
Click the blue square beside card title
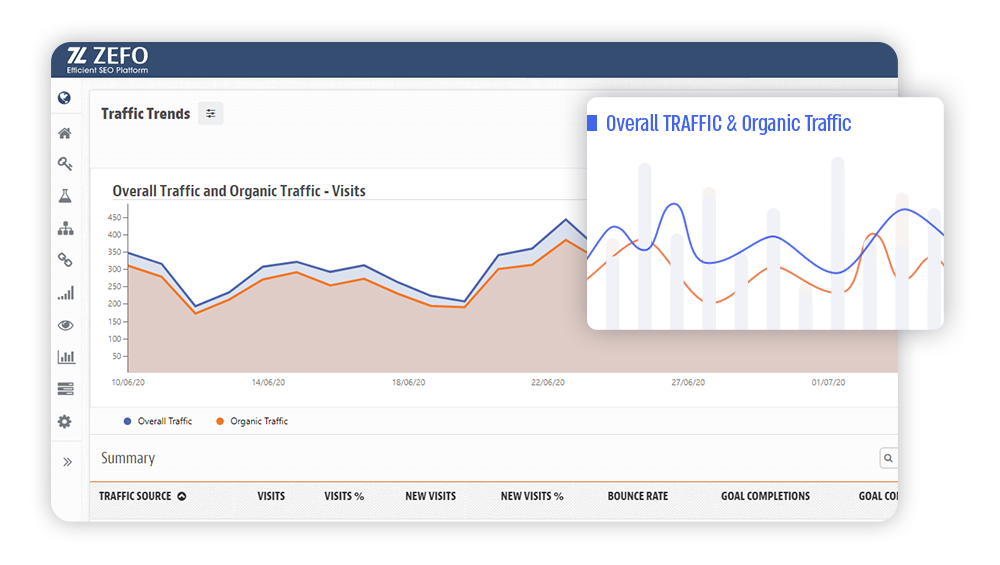pos(592,123)
